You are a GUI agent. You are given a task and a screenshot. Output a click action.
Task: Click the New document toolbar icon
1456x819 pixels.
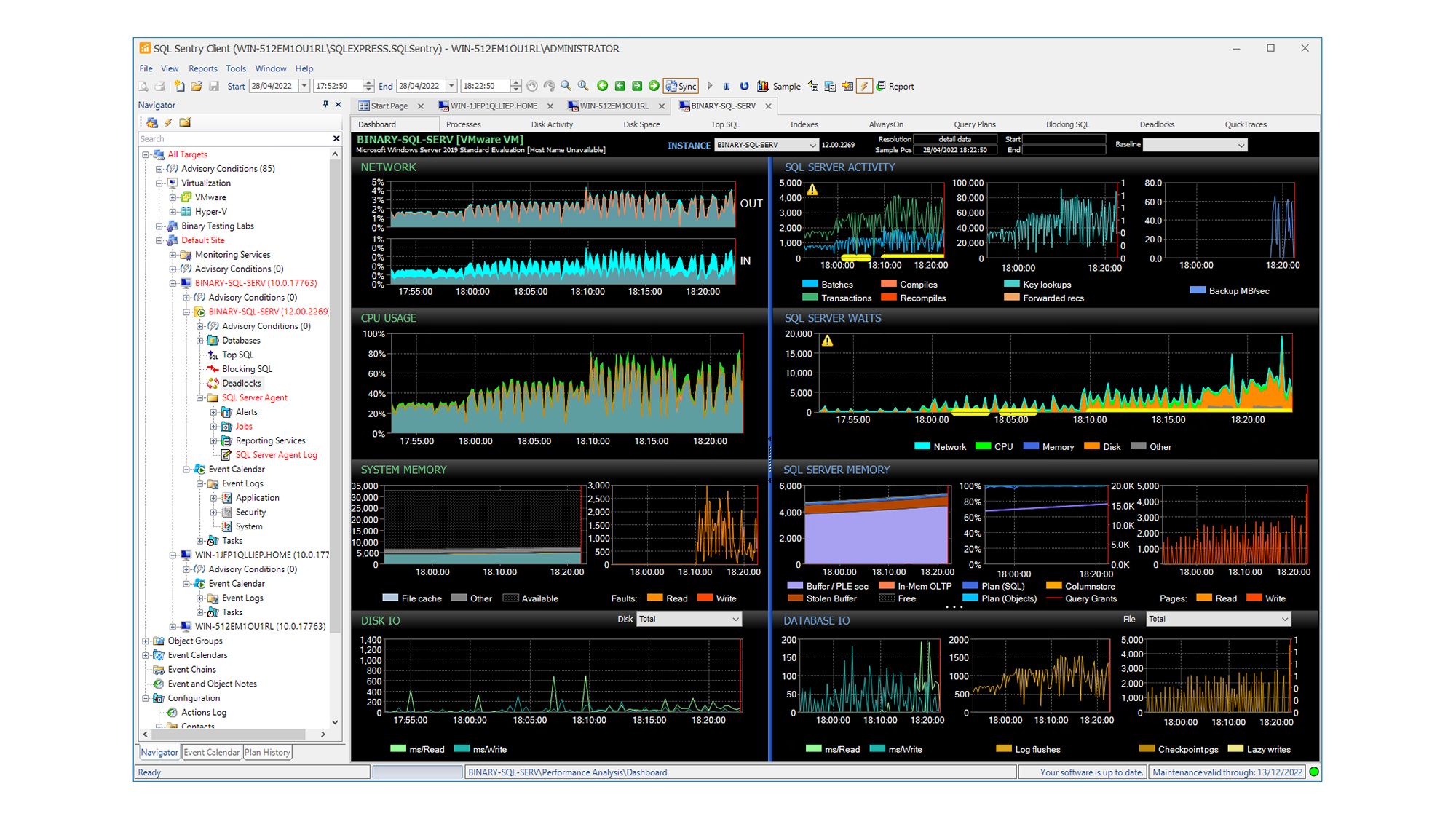179,86
